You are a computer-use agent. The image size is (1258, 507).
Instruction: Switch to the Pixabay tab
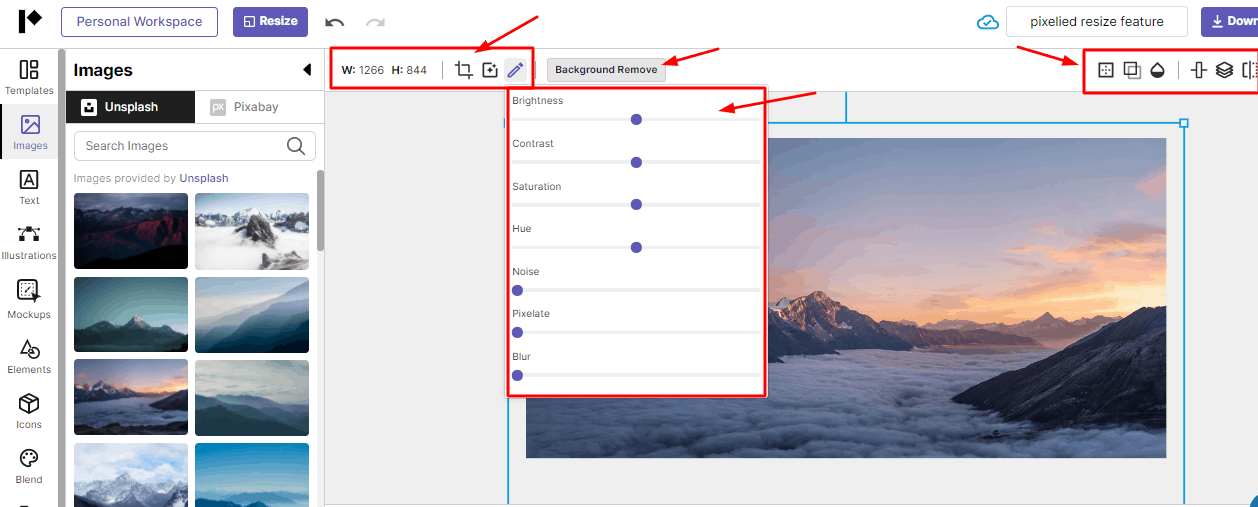pyautogui.click(x=245, y=107)
